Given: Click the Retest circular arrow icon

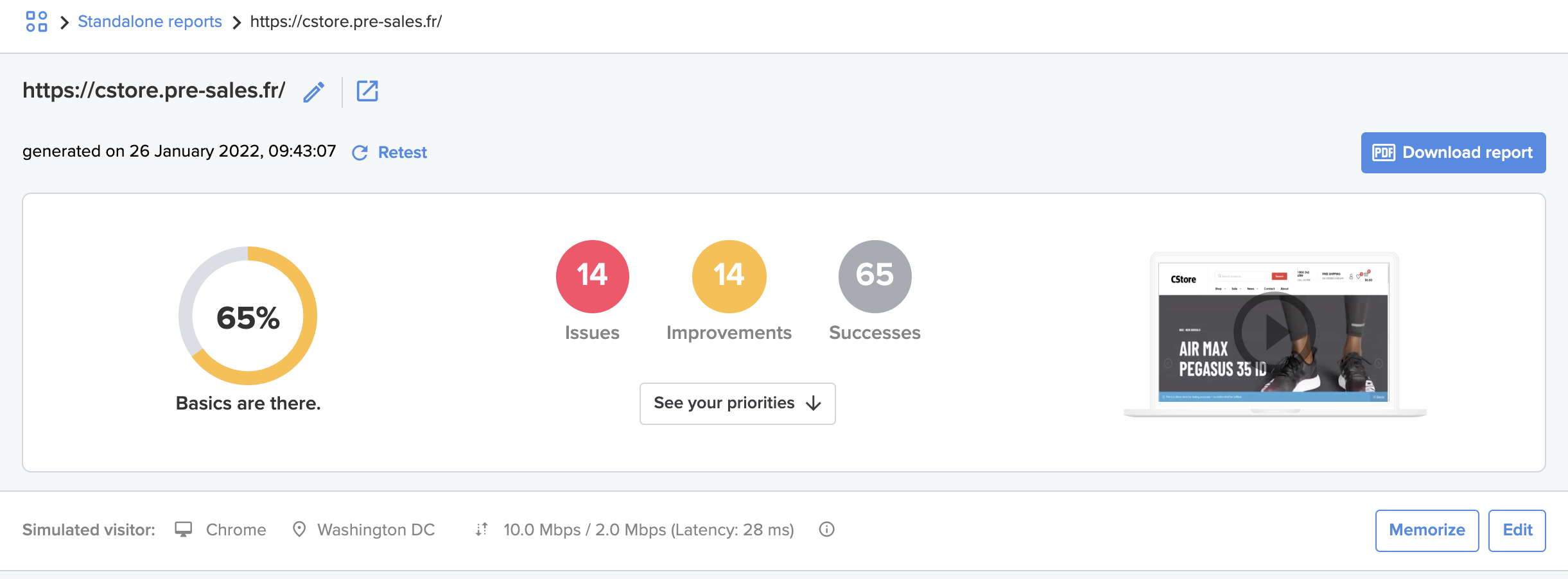Looking at the screenshot, I should (360, 153).
